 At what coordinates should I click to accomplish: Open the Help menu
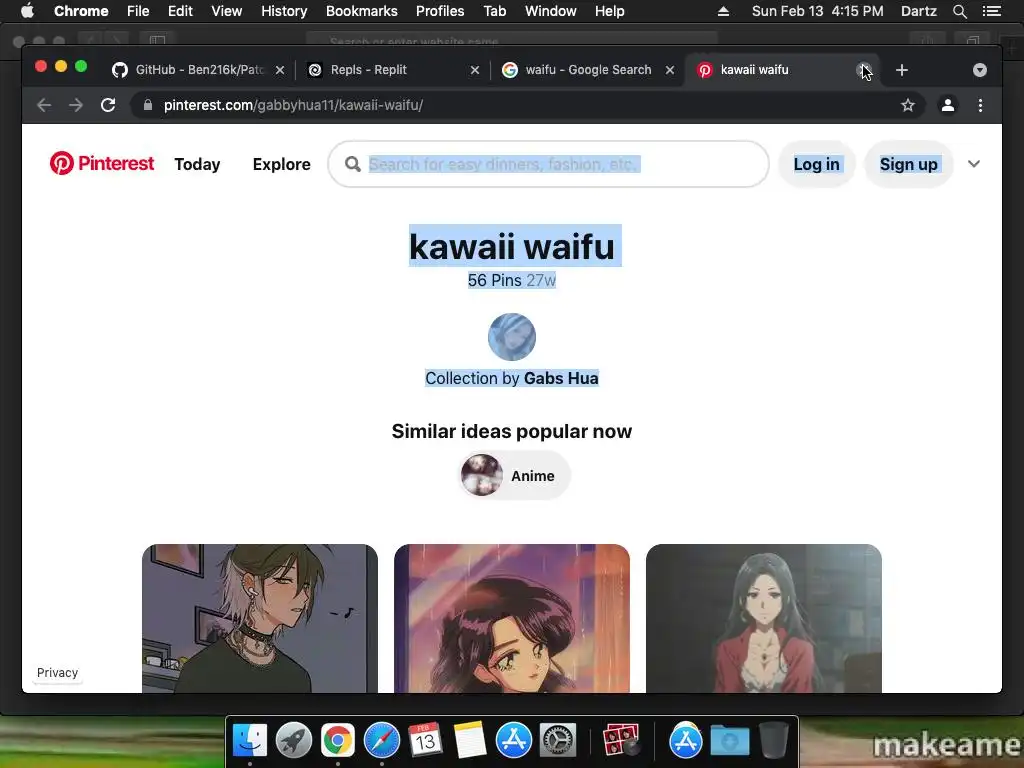click(609, 11)
